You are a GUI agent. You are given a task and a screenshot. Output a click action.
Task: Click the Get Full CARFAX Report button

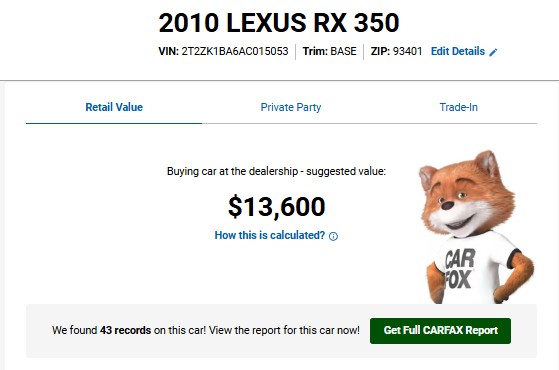tap(440, 330)
